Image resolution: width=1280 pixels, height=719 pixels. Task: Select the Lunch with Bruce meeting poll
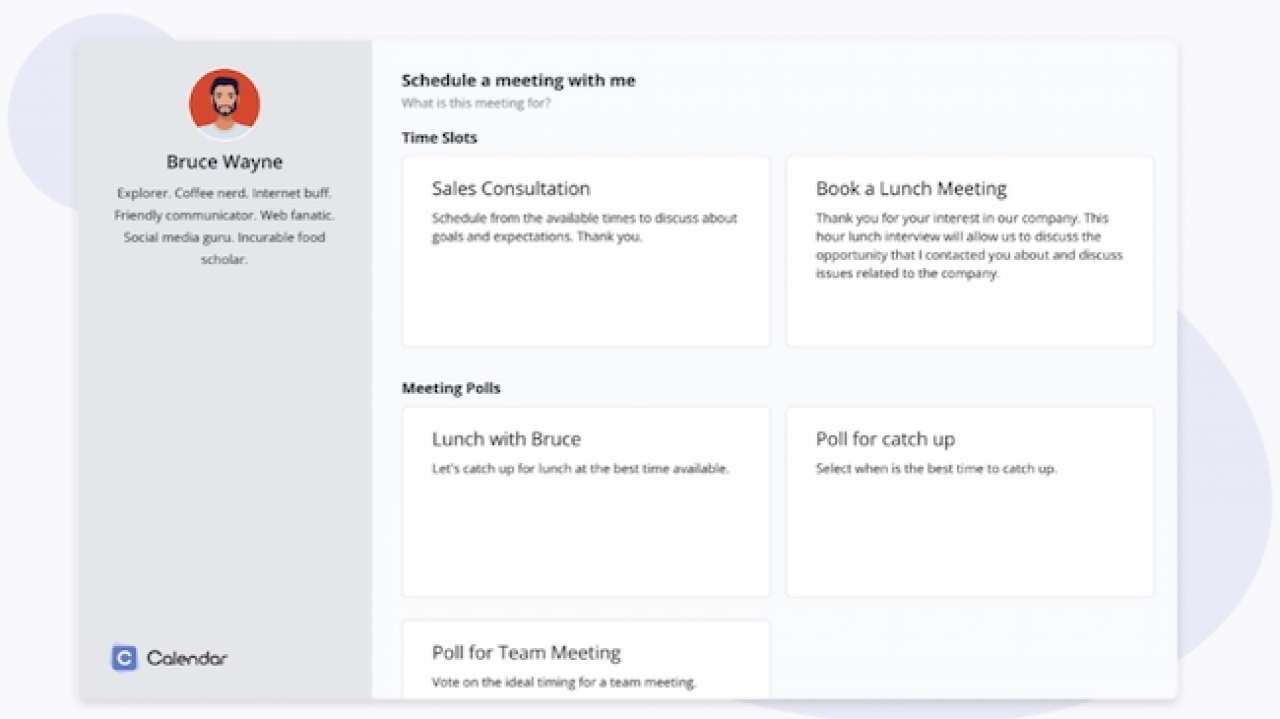pyautogui.click(x=586, y=501)
